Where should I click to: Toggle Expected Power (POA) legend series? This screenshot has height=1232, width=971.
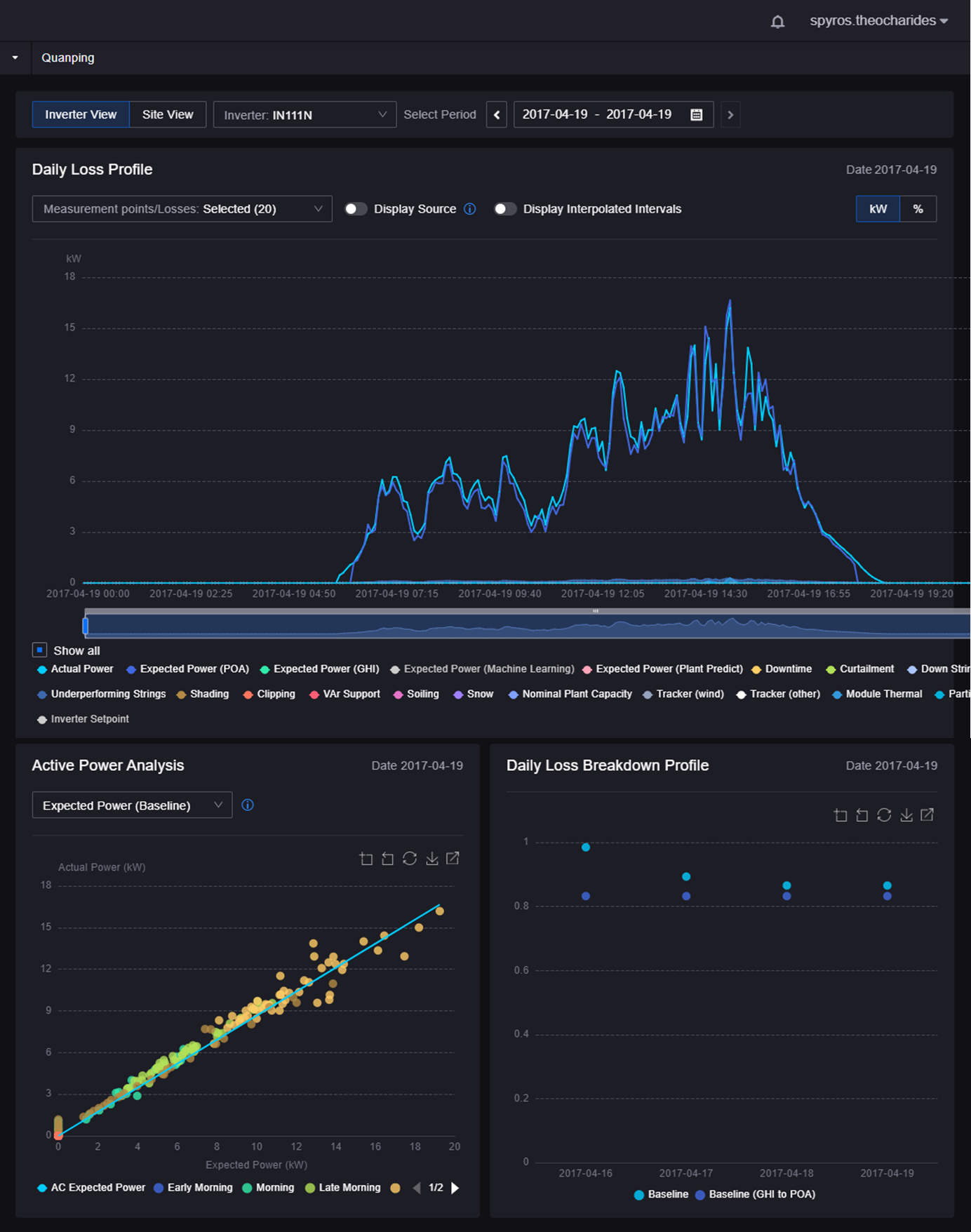[187, 669]
